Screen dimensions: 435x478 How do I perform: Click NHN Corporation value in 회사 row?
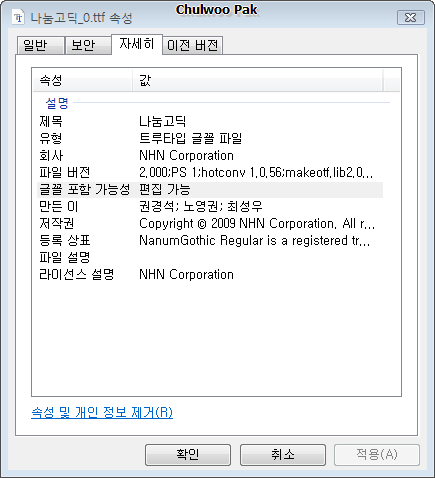pos(186,155)
